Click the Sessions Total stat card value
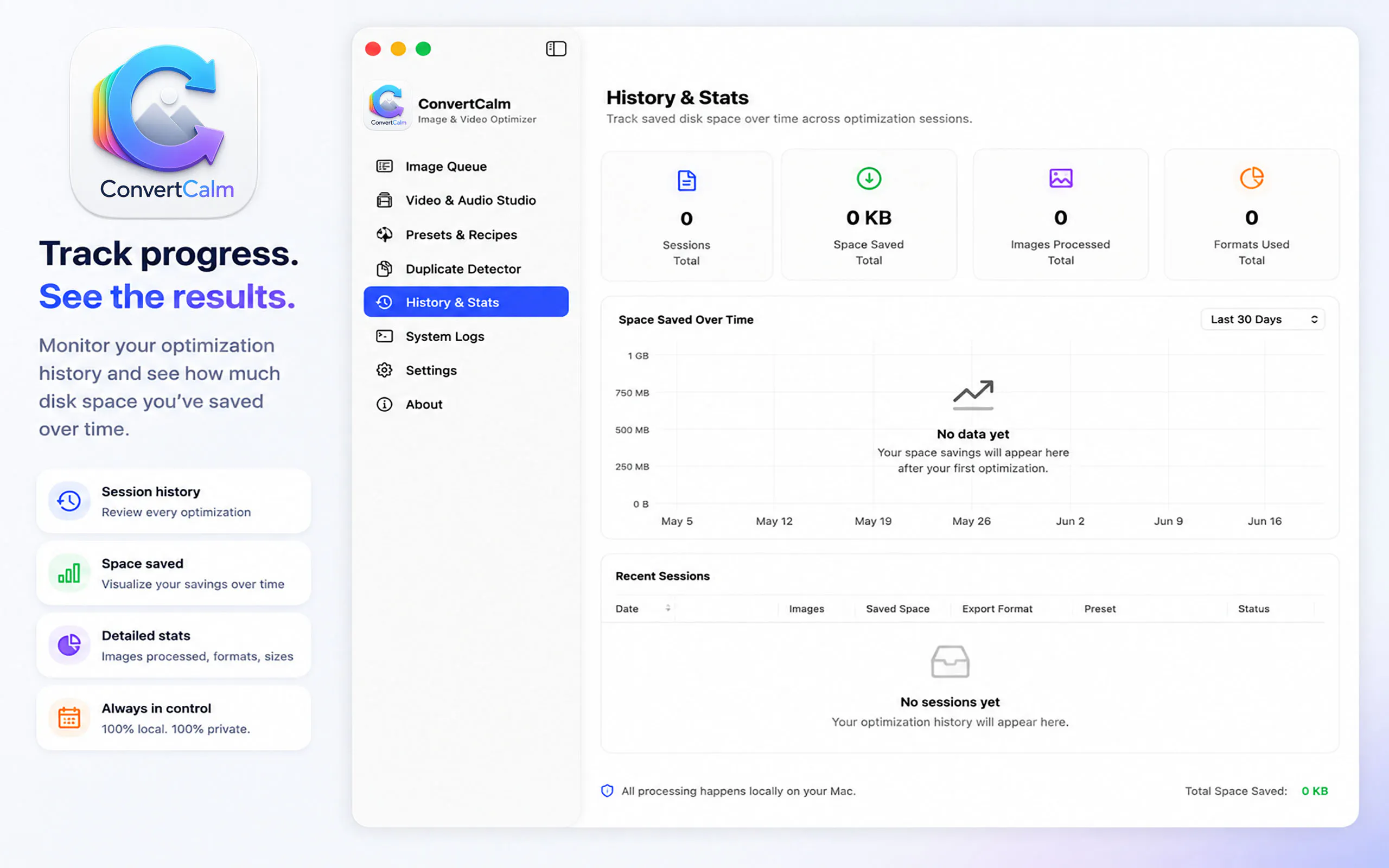The image size is (1389, 868). [x=686, y=218]
